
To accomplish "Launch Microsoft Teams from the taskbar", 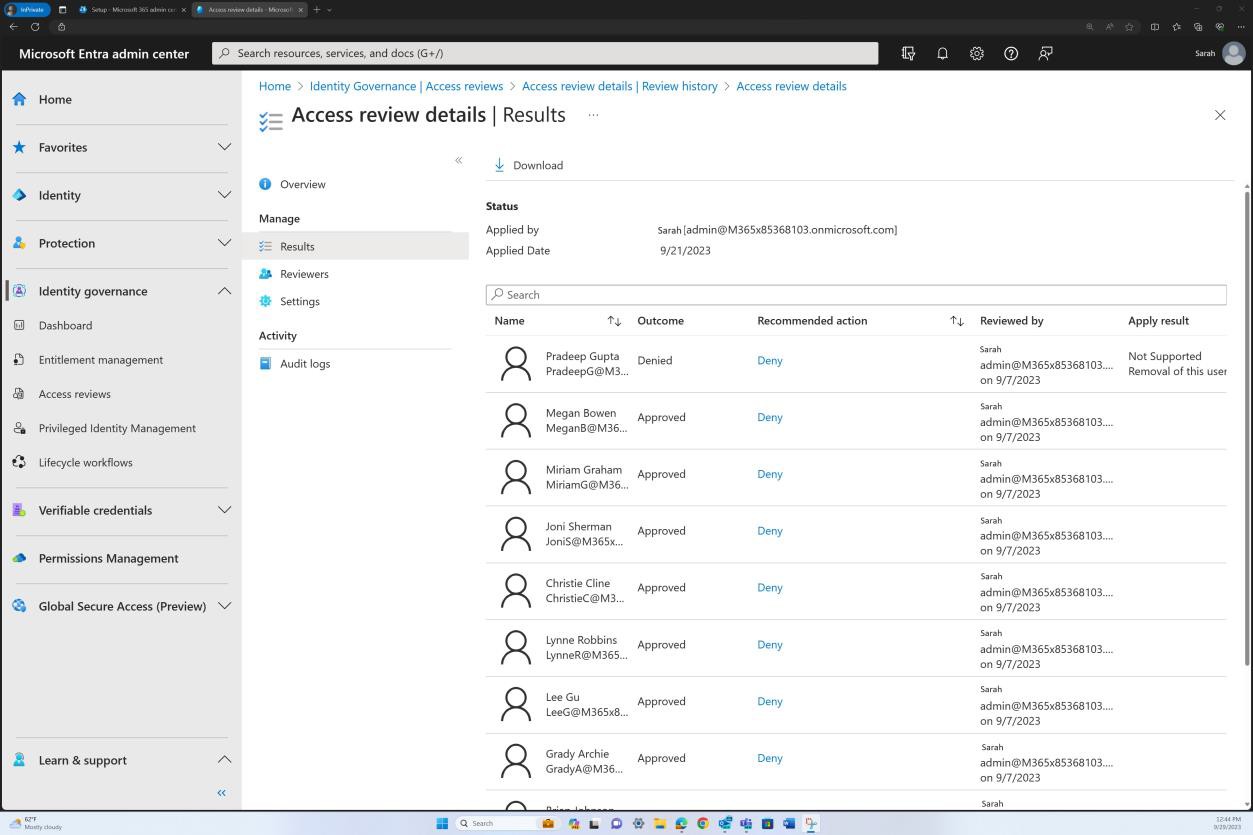I will tap(745, 823).
